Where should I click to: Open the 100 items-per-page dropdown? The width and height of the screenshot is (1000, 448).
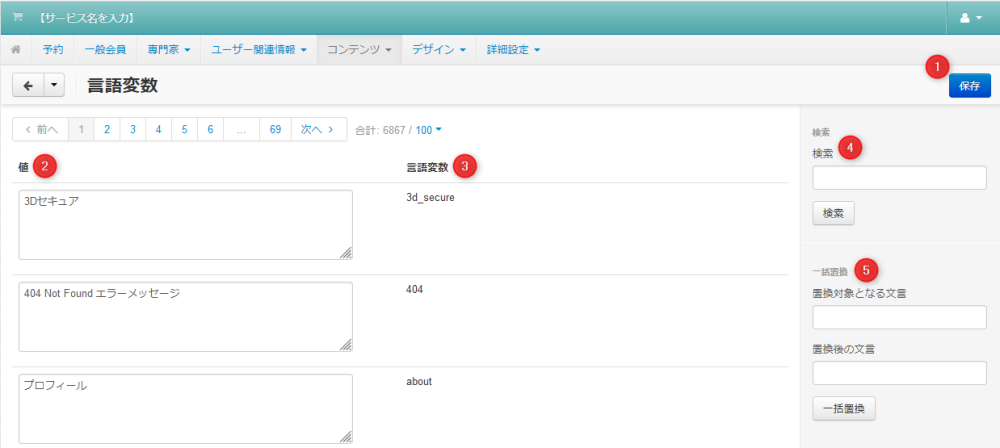click(429, 130)
